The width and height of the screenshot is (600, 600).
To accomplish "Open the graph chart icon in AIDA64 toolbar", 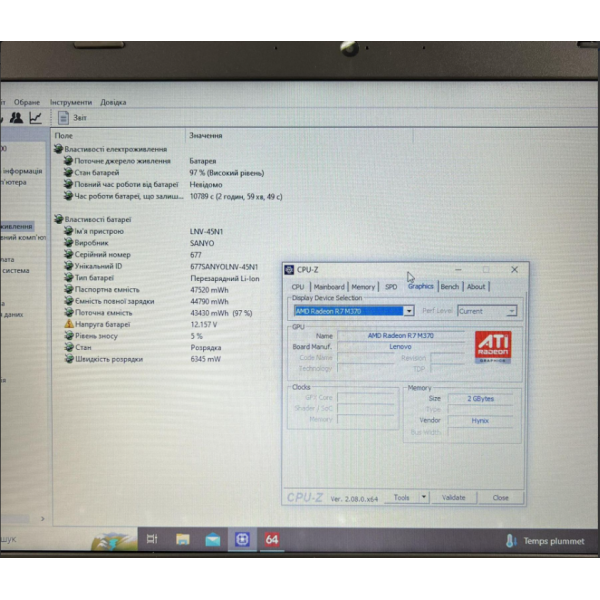I will (x=35, y=117).
